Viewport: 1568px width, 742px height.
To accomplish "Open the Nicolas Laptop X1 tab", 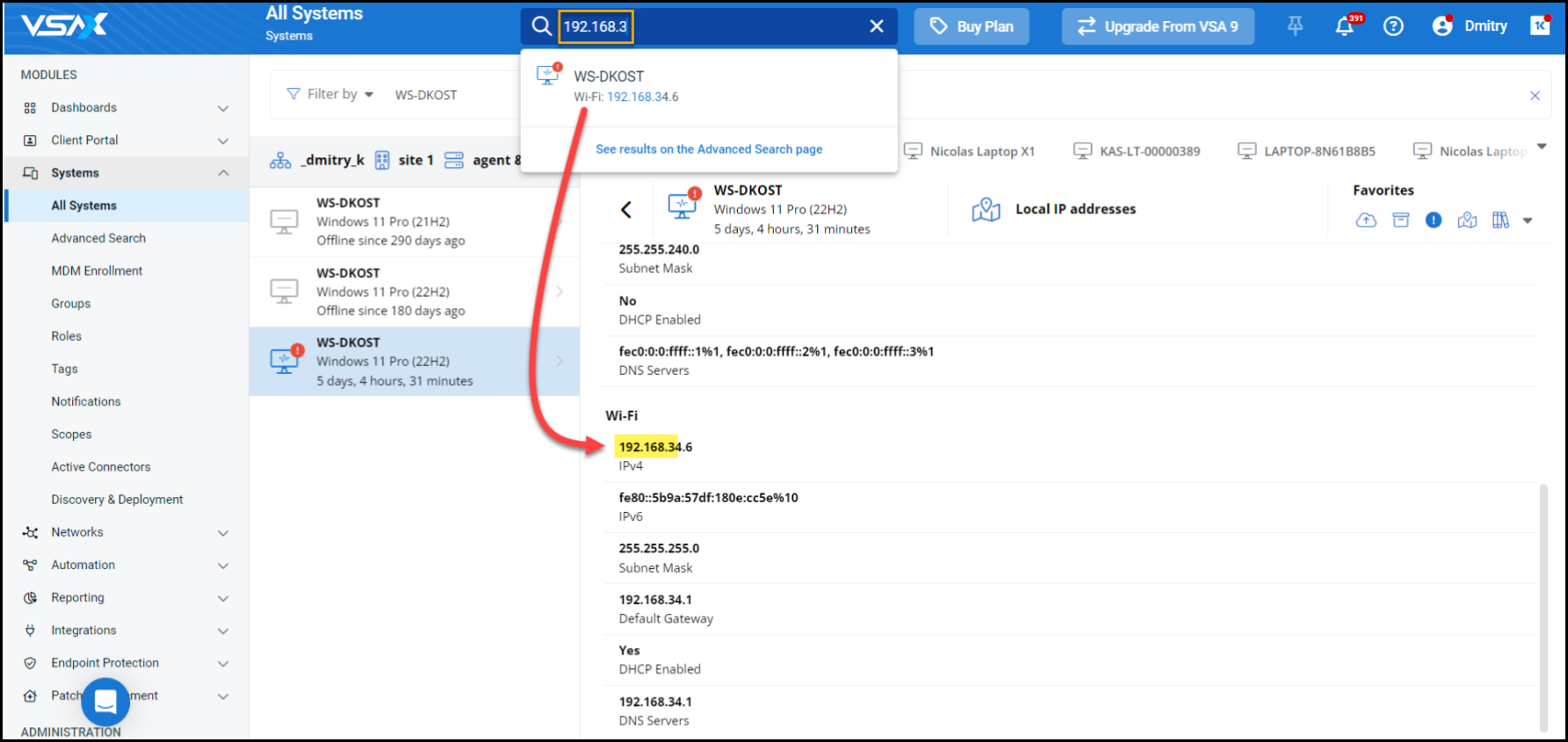I will pyautogui.click(x=970, y=151).
